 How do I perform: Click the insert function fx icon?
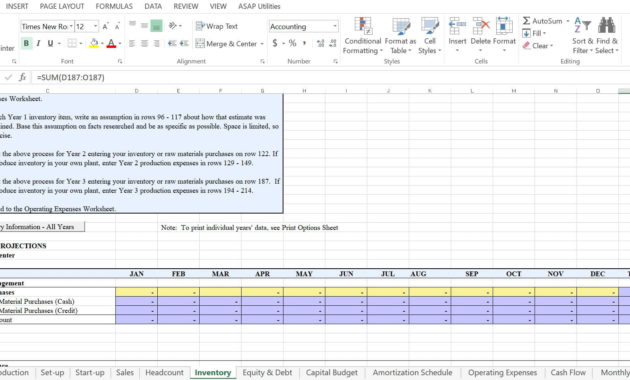[22, 77]
